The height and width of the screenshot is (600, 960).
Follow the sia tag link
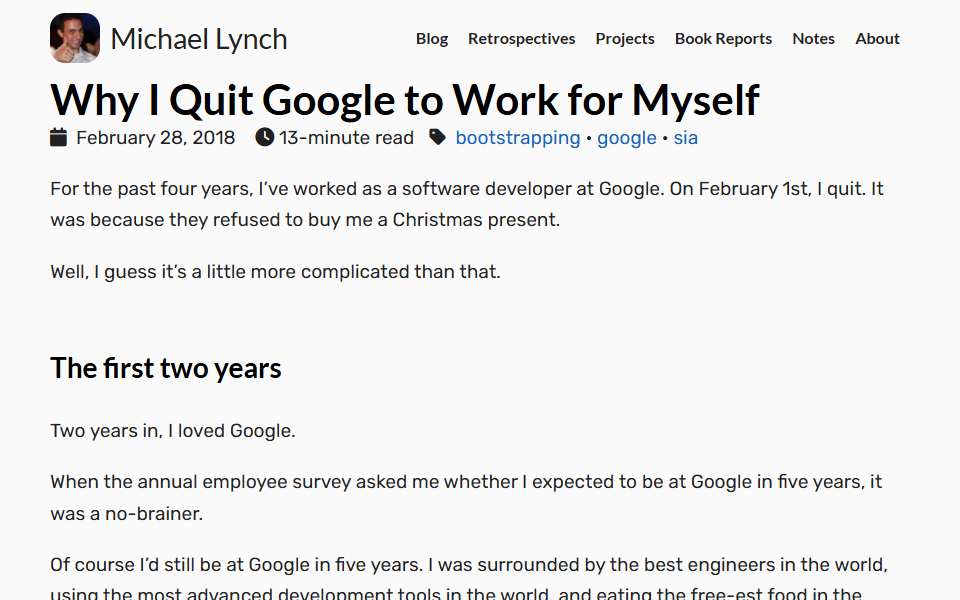click(x=686, y=138)
